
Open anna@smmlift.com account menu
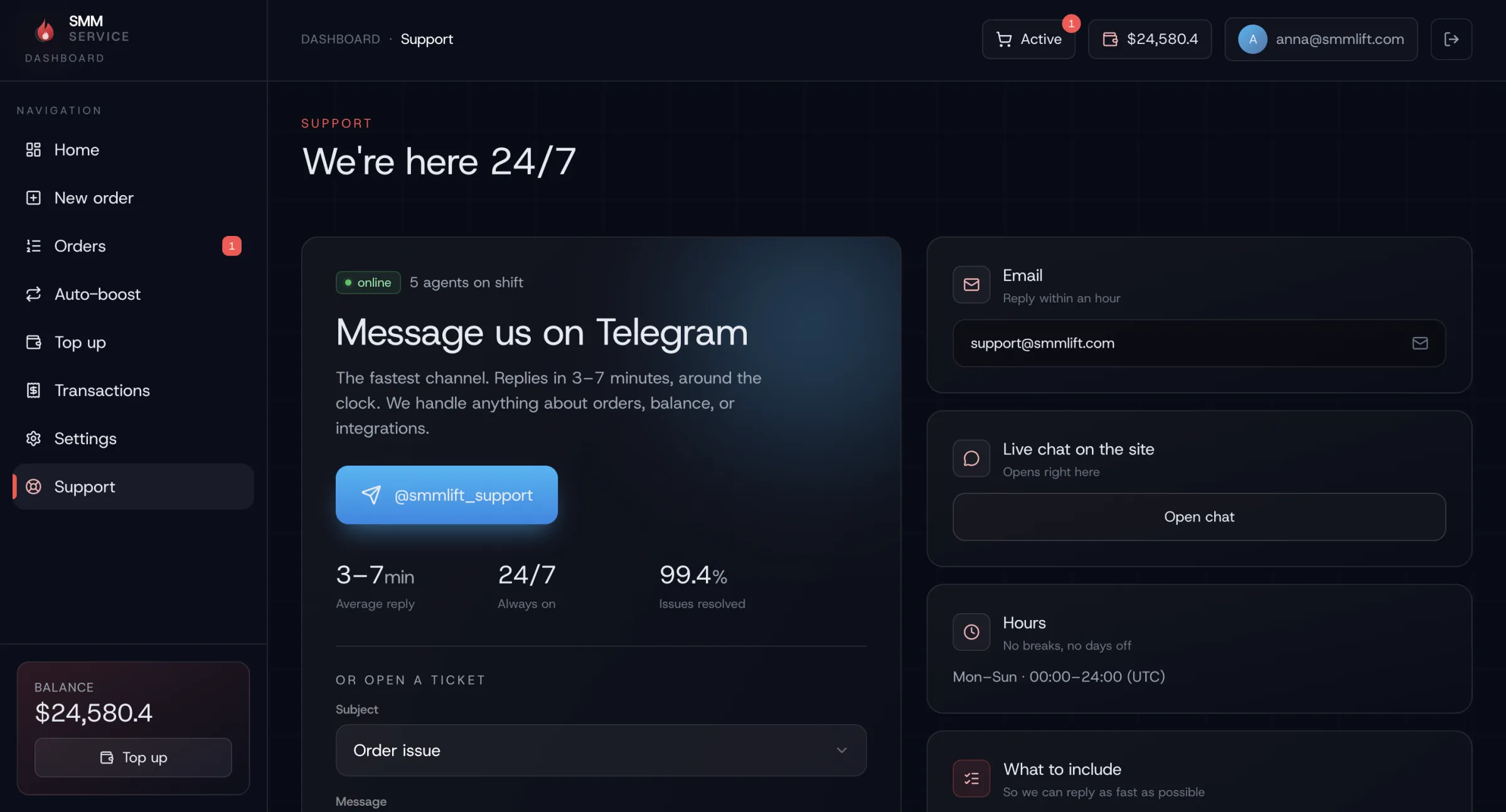pos(1321,39)
